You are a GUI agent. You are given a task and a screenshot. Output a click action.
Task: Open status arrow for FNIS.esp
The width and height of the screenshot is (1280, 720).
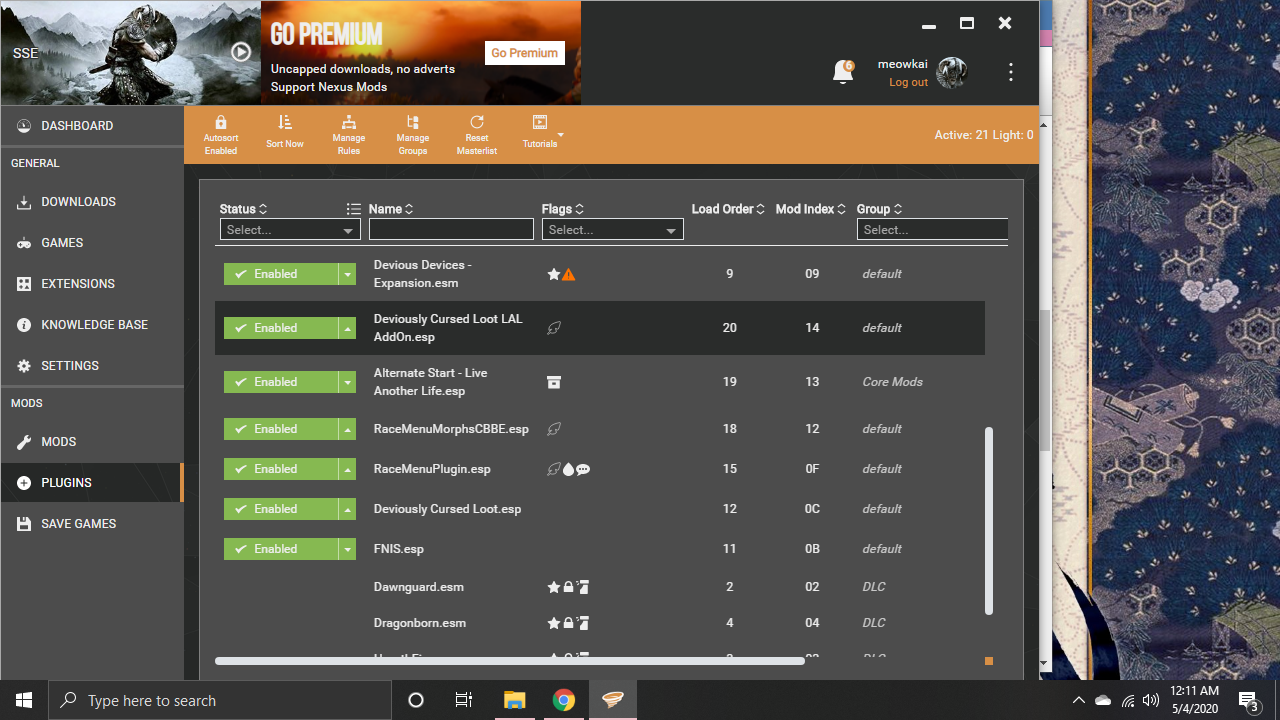(347, 549)
